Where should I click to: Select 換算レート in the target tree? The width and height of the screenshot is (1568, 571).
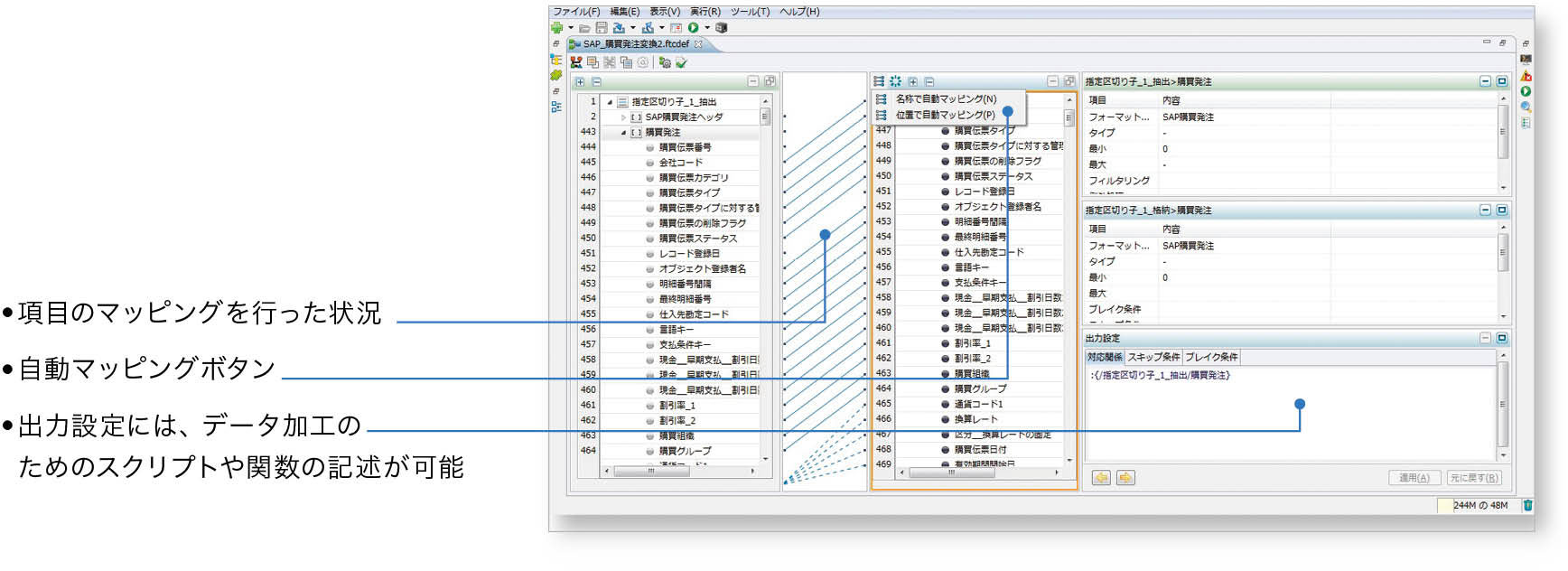pyautogui.click(x=976, y=419)
